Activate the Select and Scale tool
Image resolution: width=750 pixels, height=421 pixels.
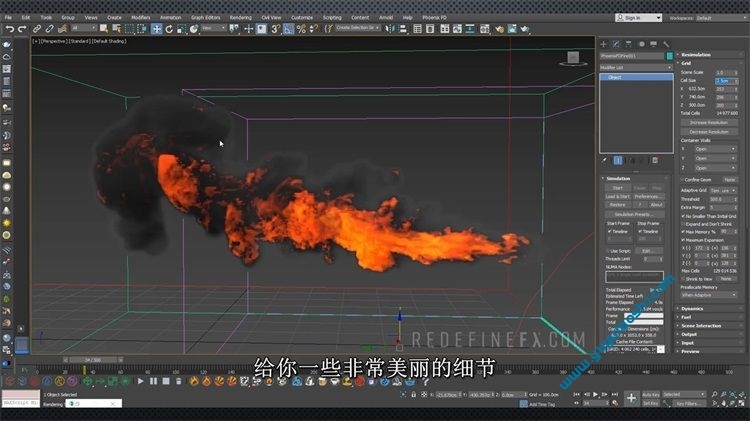coord(181,29)
